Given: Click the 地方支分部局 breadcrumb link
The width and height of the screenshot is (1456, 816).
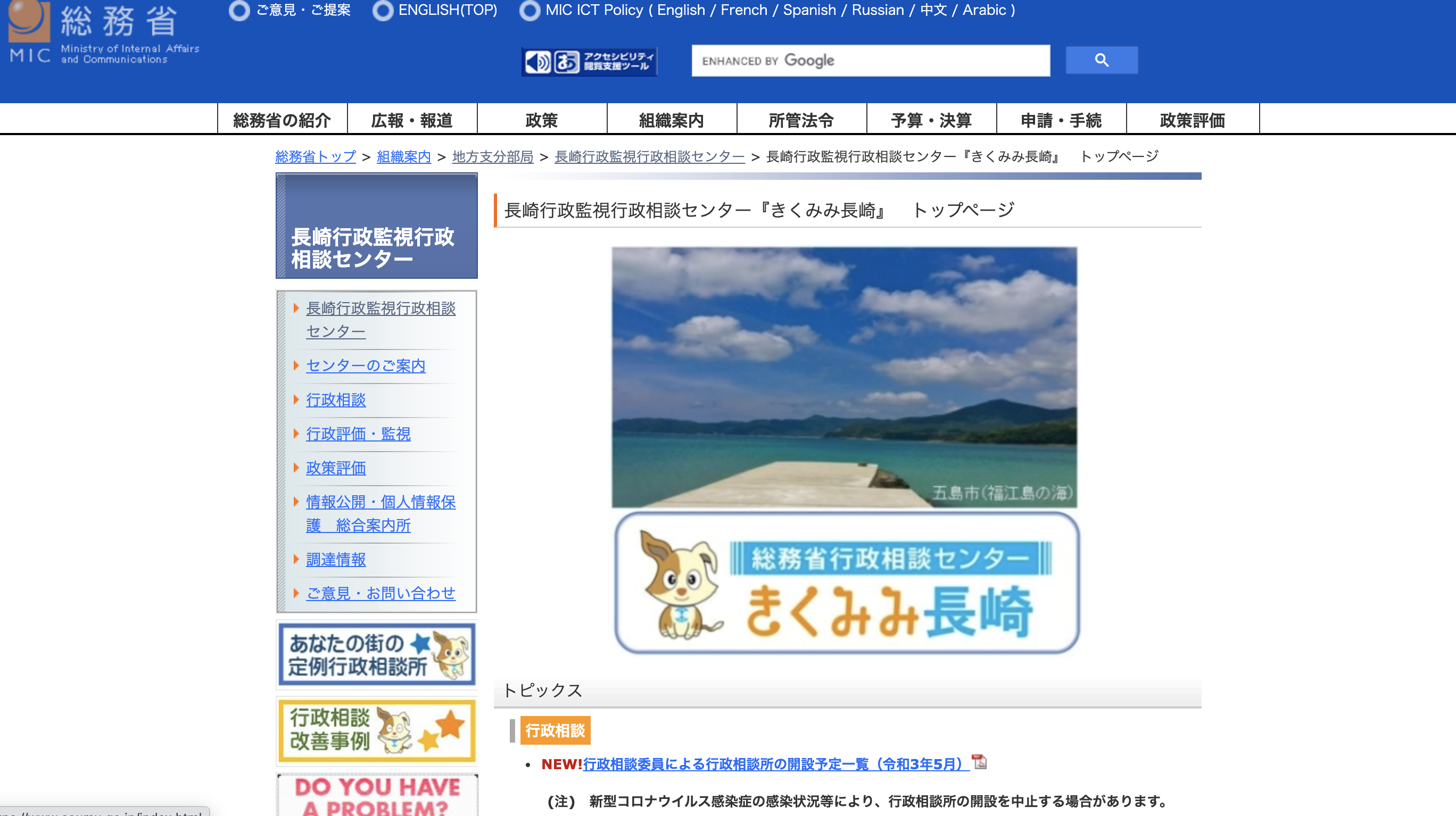Looking at the screenshot, I should point(492,156).
